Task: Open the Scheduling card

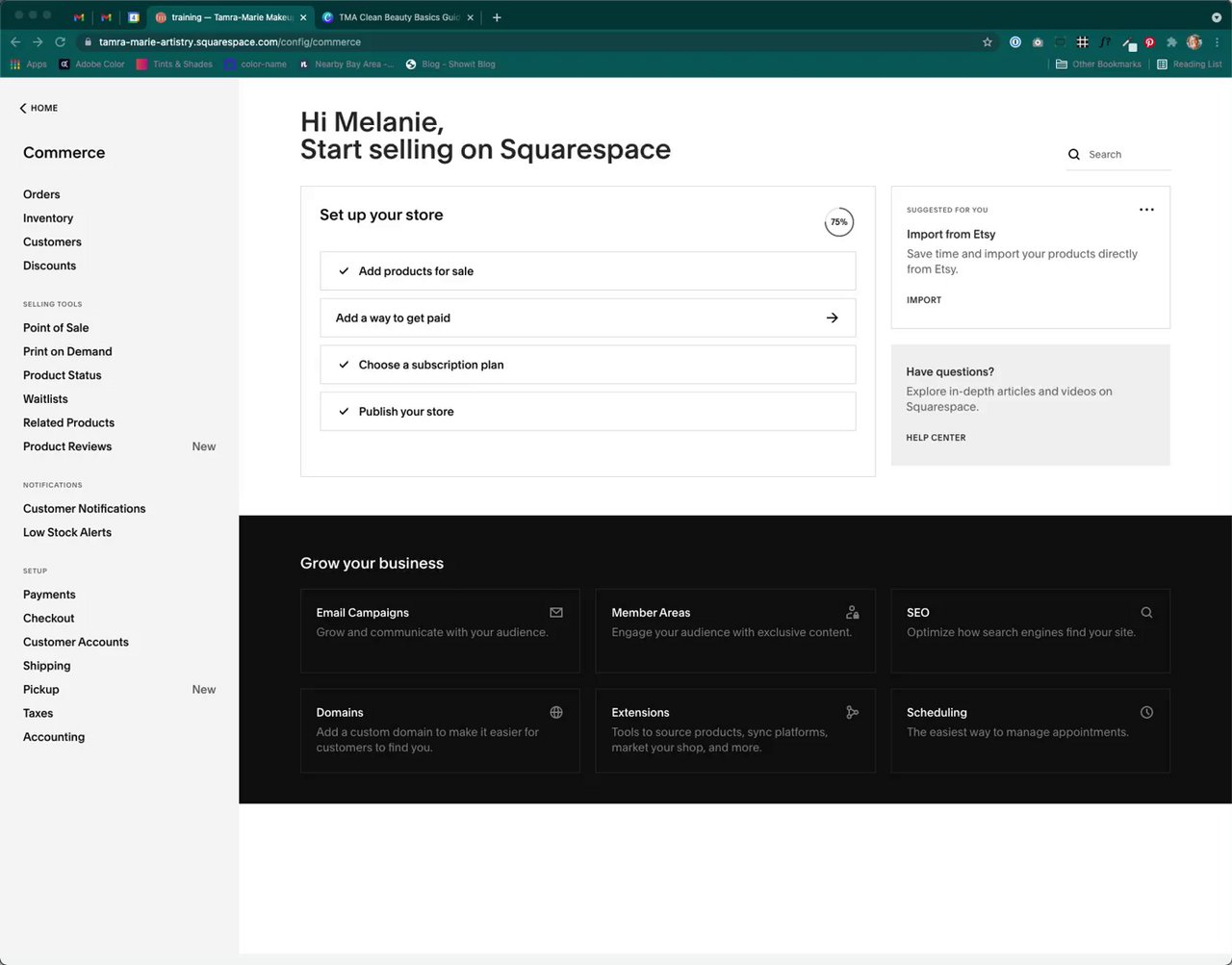Action: click(1030, 730)
